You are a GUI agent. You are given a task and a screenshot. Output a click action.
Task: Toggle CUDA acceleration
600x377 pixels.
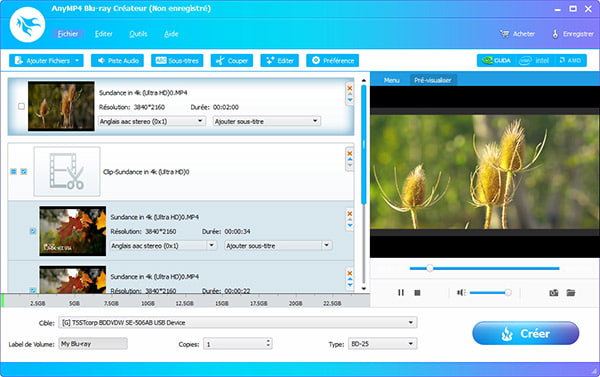497,60
